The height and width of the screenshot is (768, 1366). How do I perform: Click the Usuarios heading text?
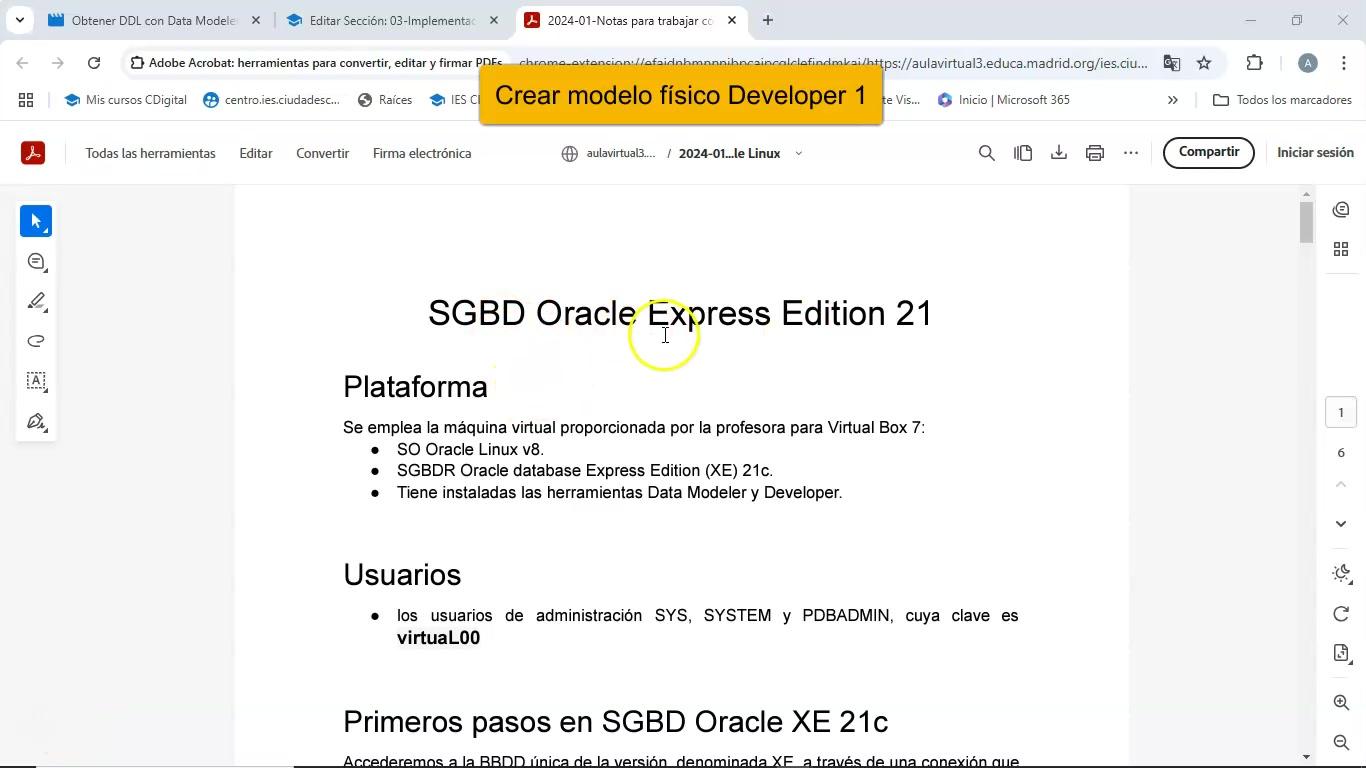[x=402, y=575]
